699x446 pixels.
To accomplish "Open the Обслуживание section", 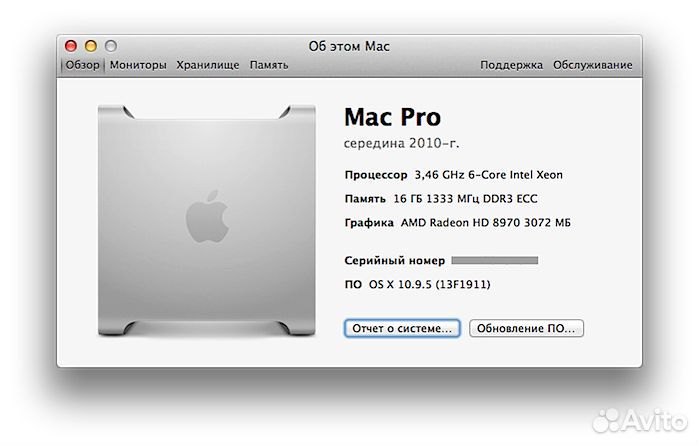I will click(592, 65).
